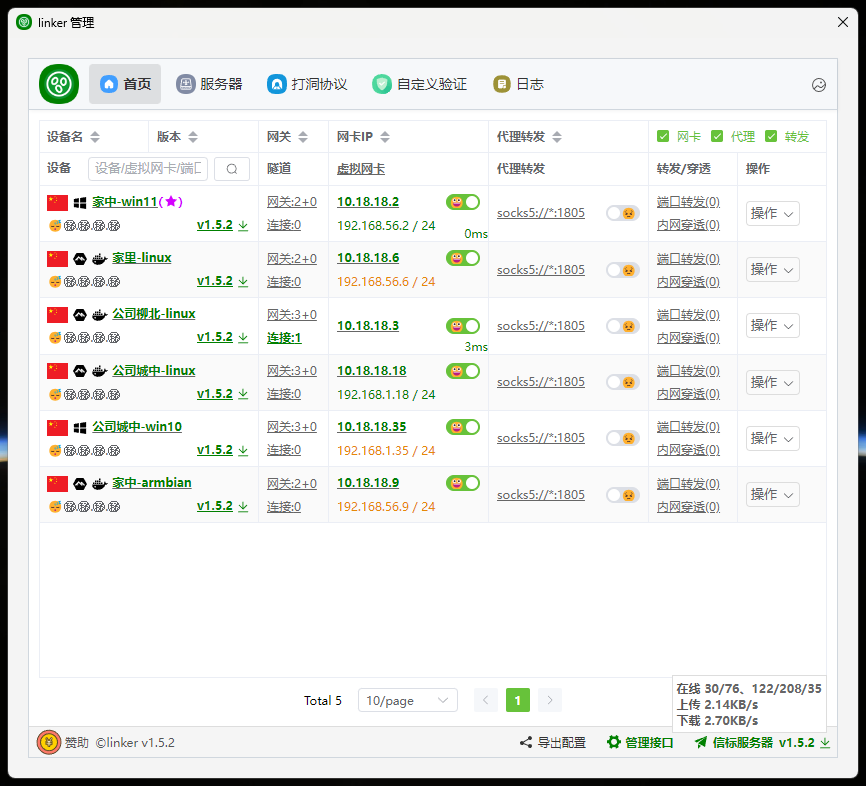Open the 操作 dropdown for 家里-linux
Screen dimensions: 866x786
[772, 269]
